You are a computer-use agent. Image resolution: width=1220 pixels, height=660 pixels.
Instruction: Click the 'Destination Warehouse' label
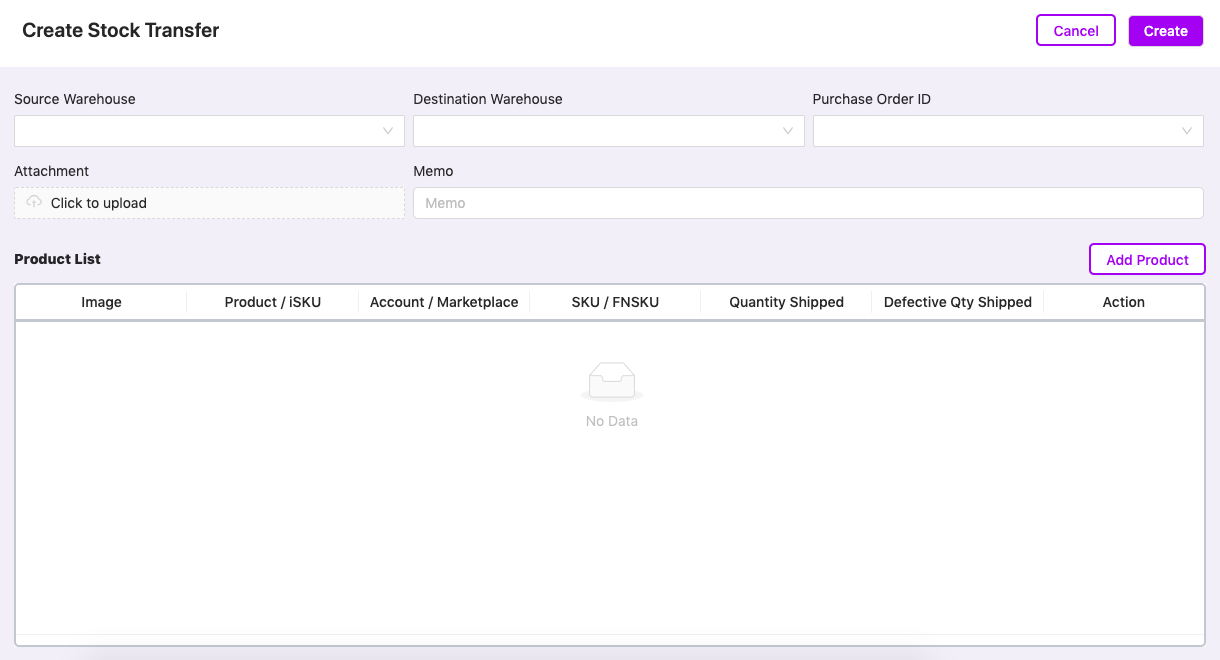tap(488, 99)
